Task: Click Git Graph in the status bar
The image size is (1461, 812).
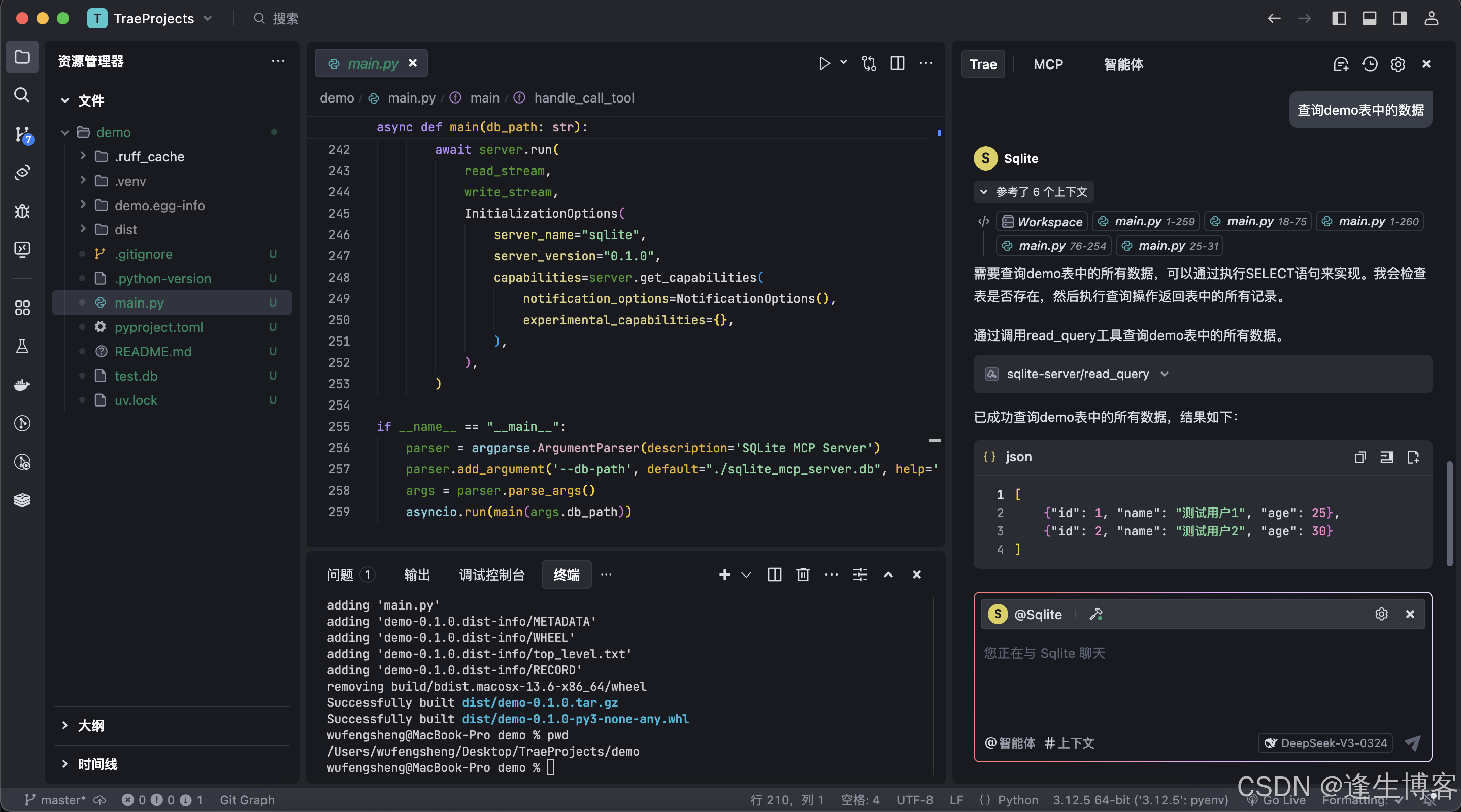Action: pos(247,799)
